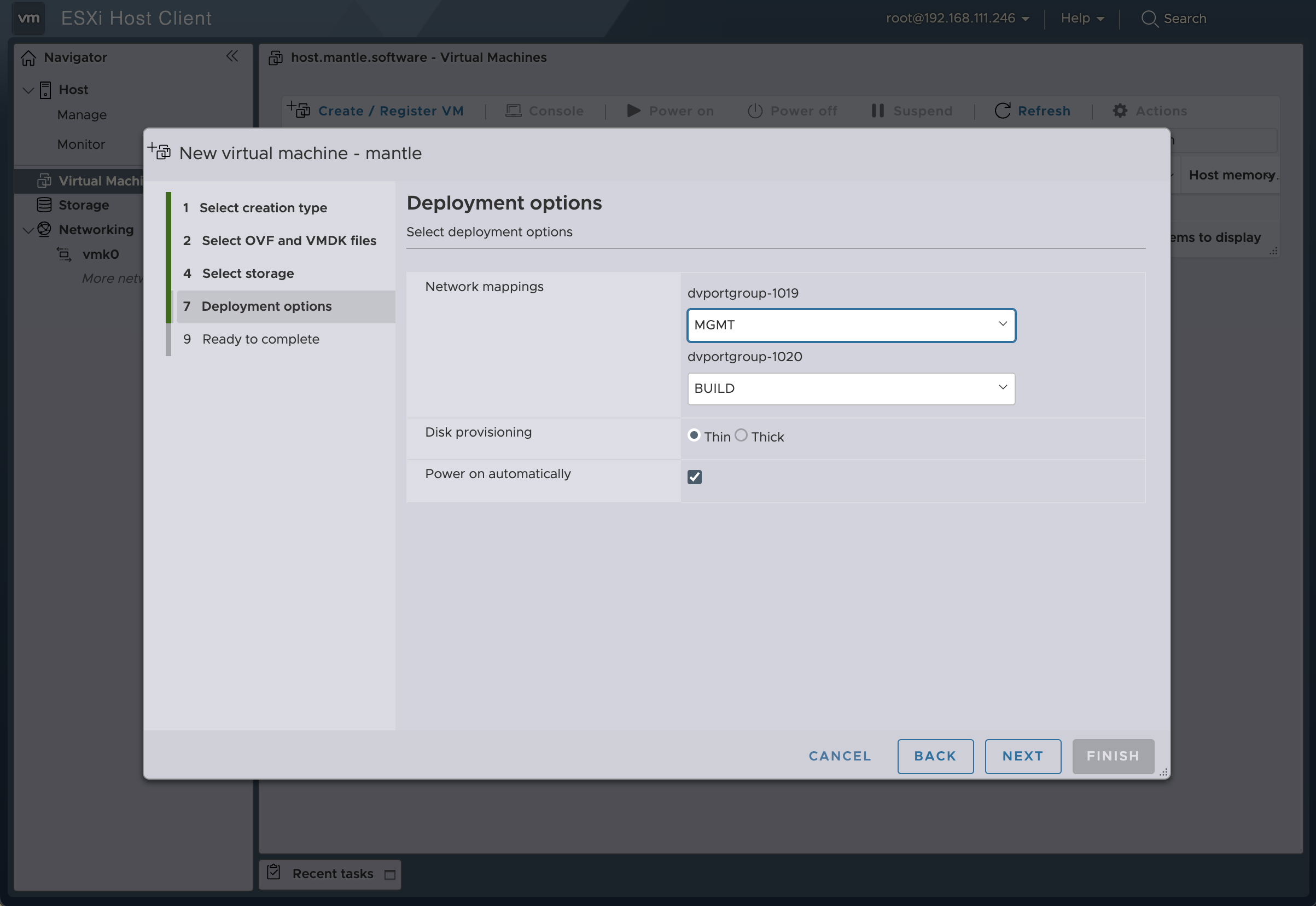Click the Recent tasks clipboard icon
The height and width of the screenshot is (906, 1316).
click(274, 872)
